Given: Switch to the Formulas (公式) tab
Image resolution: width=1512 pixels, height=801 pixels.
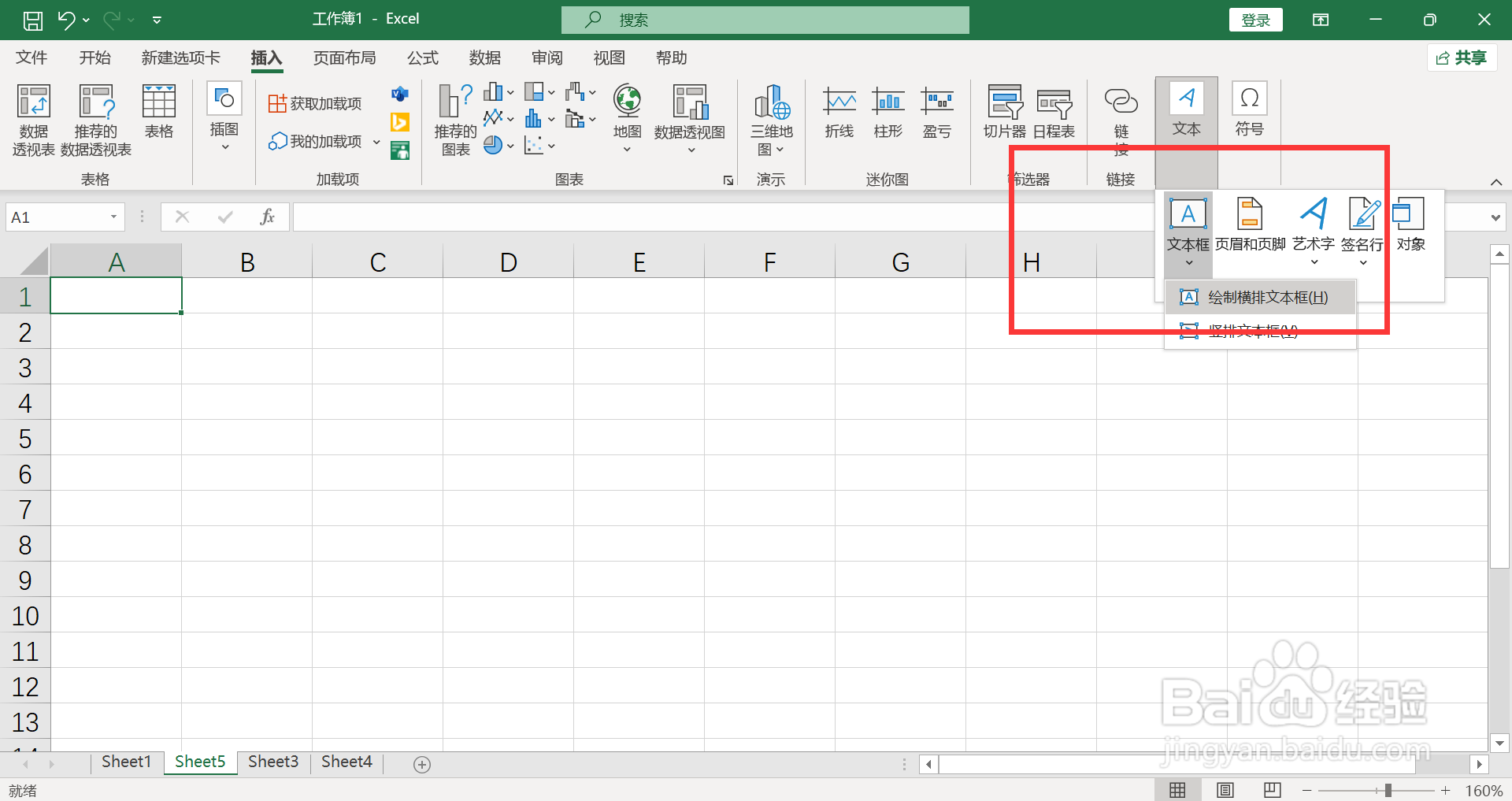Looking at the screenshot, I should [423, 58].
